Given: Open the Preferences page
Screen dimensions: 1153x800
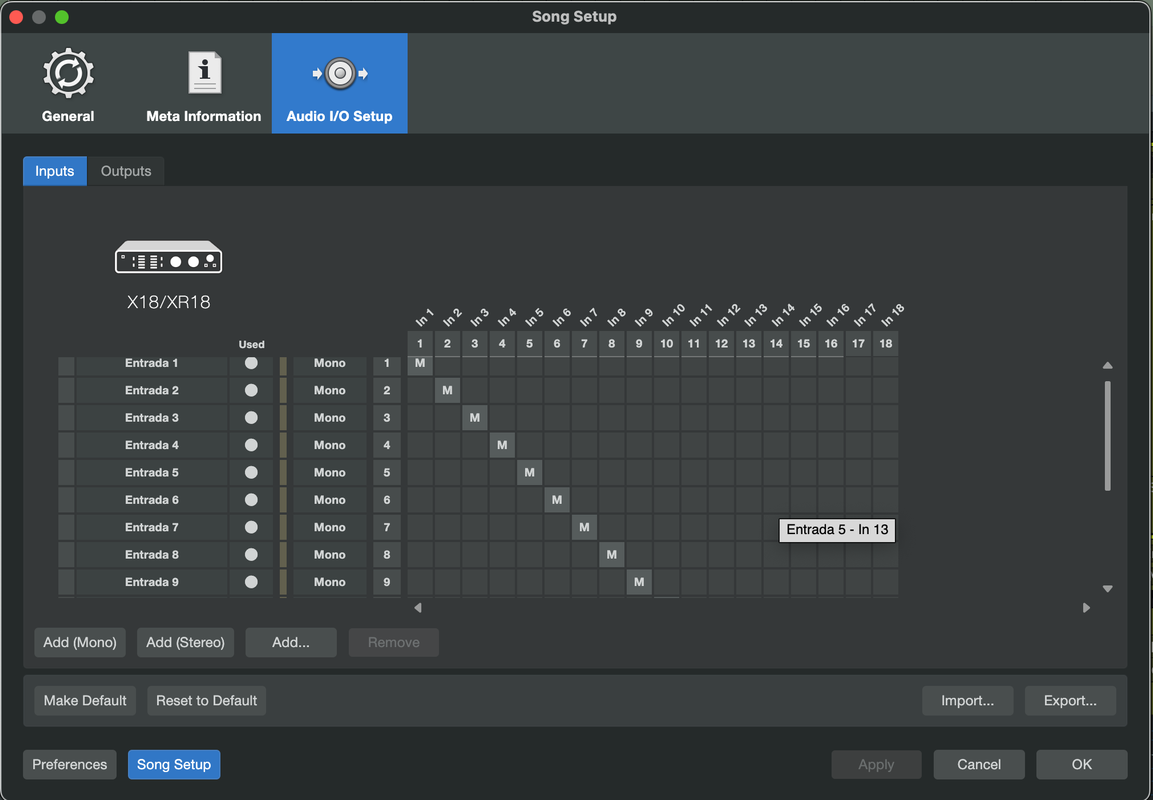Looking at the screenshot, I should coord(70,765).
